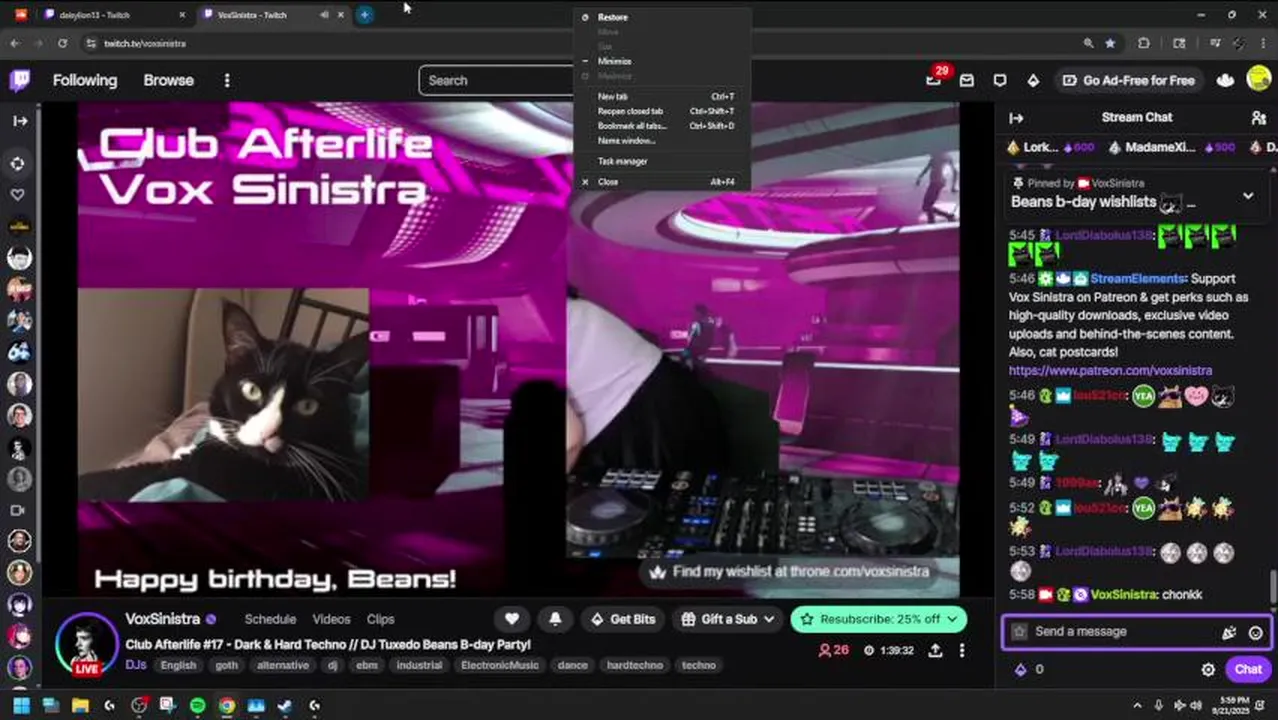Open the Twitch chat bubble notifications icon

[x=1000, y=81]
